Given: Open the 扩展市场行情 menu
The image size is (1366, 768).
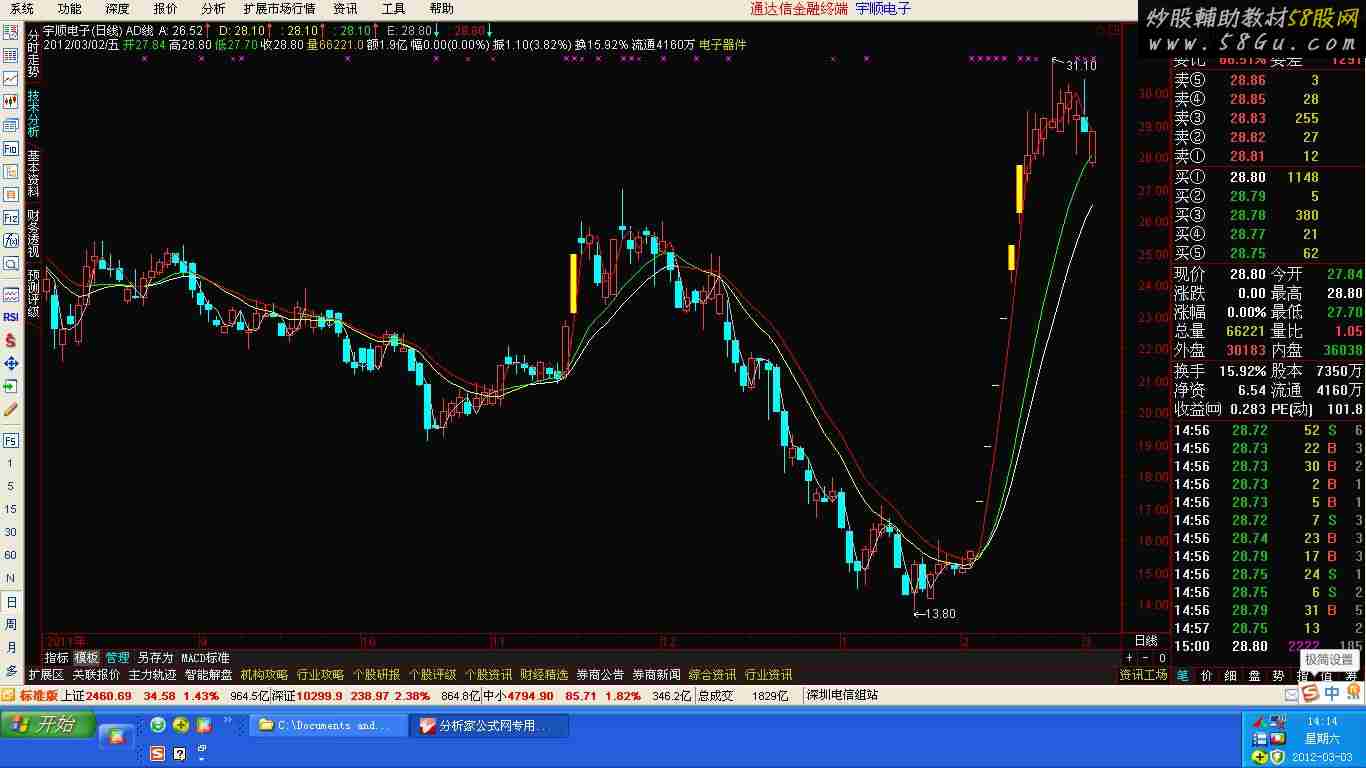Looking at the screenshot, I should pyautogui.click(x=279, y=9).
